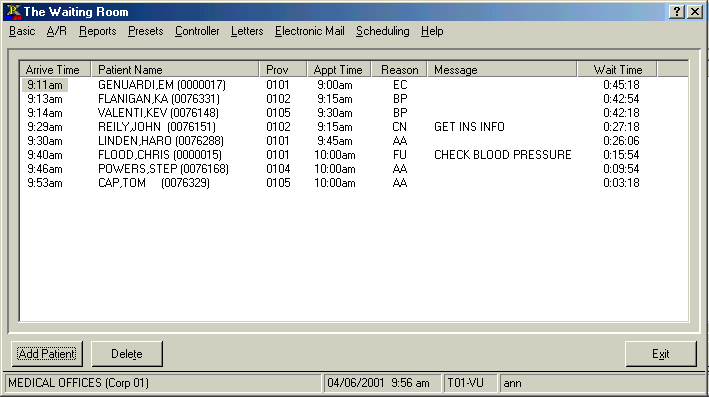The image size is (709, 397).
Task: Close The Waiting Room window
Action: coord(695,12)
